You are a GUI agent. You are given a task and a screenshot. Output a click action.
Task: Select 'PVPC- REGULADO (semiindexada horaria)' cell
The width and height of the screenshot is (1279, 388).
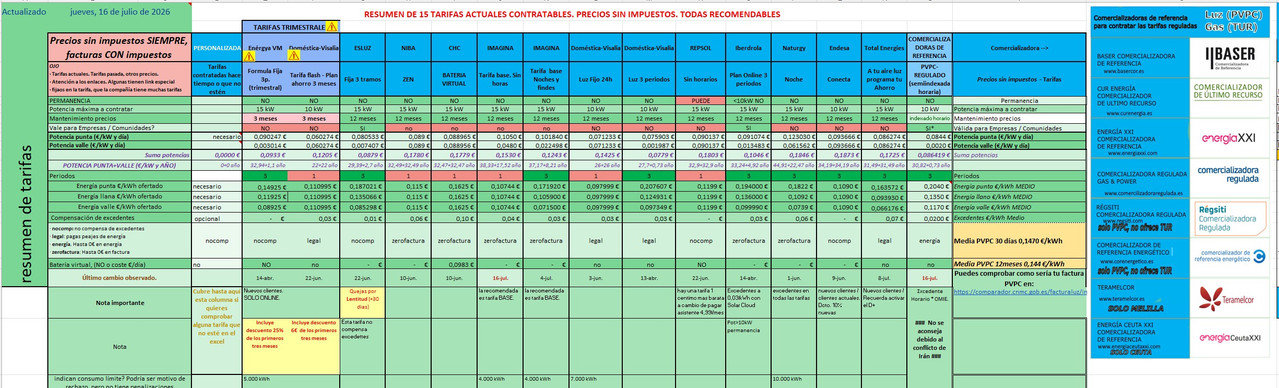[929, 79]
